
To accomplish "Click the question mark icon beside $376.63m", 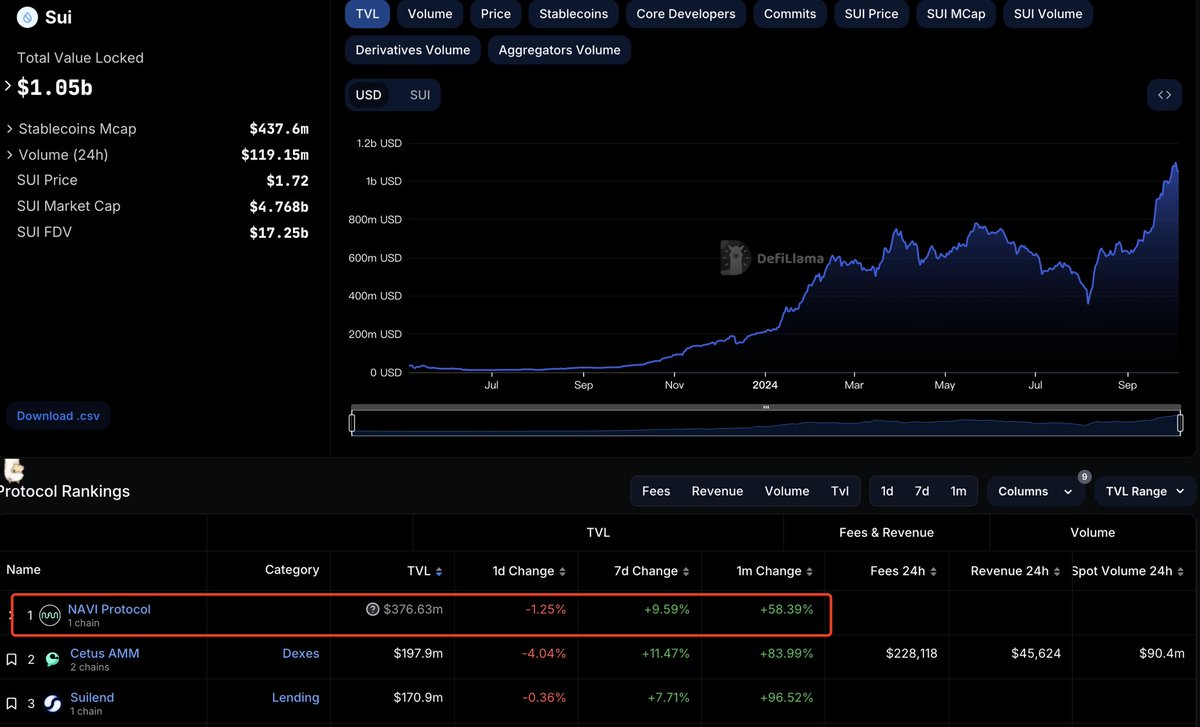I will [373, 609].
